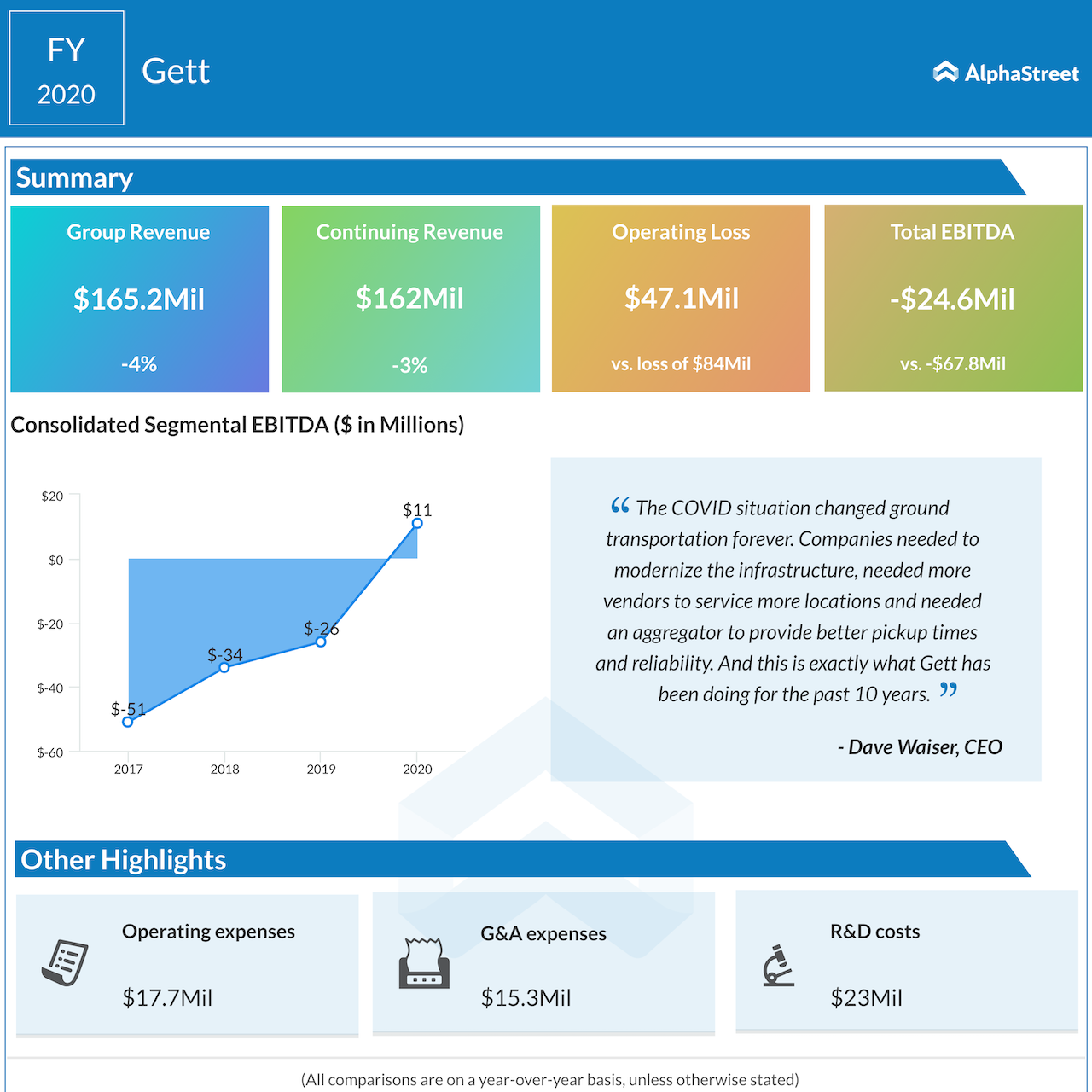Screen dimensions: 1092x1092
Task: Click the $-51 data label
Action: 128,709
